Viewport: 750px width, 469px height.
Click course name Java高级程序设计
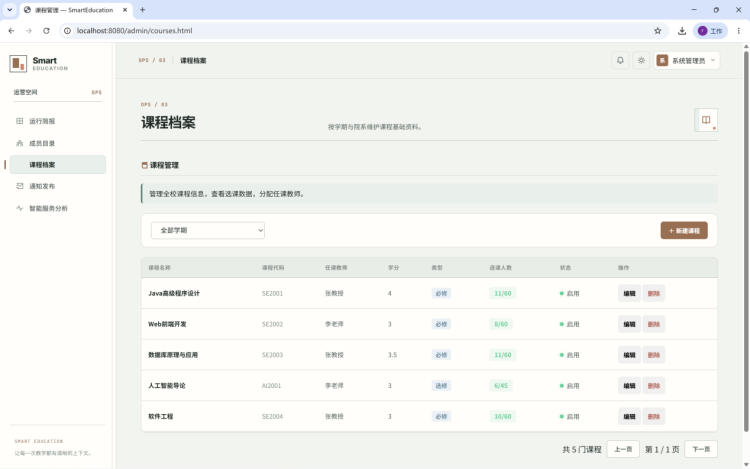tap(174, 294)
